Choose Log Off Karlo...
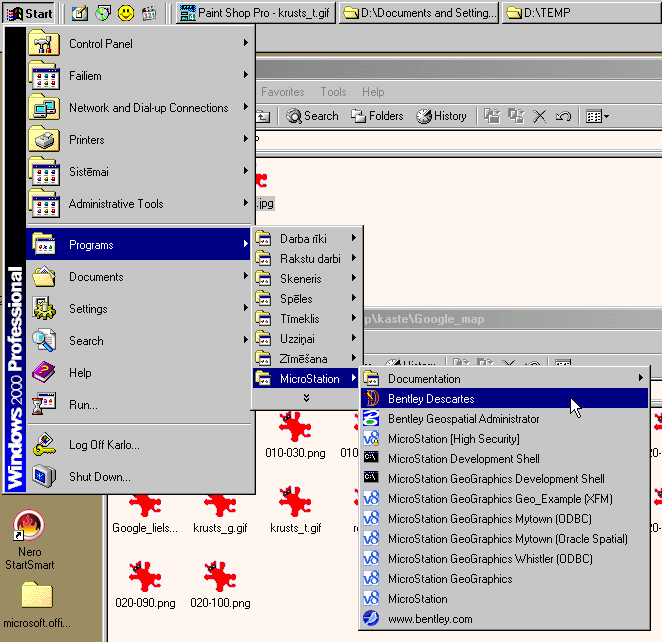 139,444
